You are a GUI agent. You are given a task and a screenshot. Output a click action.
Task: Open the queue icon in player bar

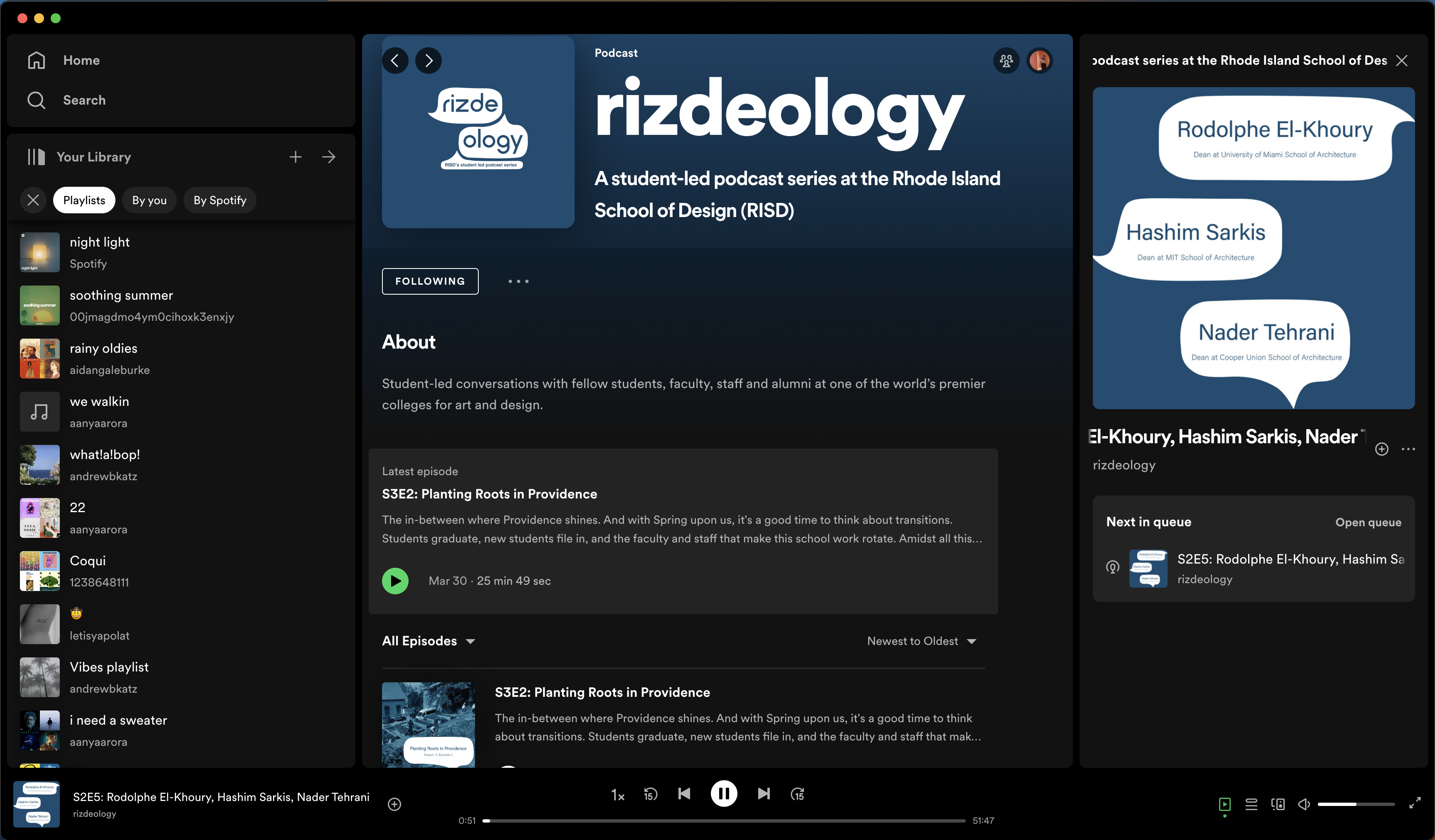coord(1251,804)
